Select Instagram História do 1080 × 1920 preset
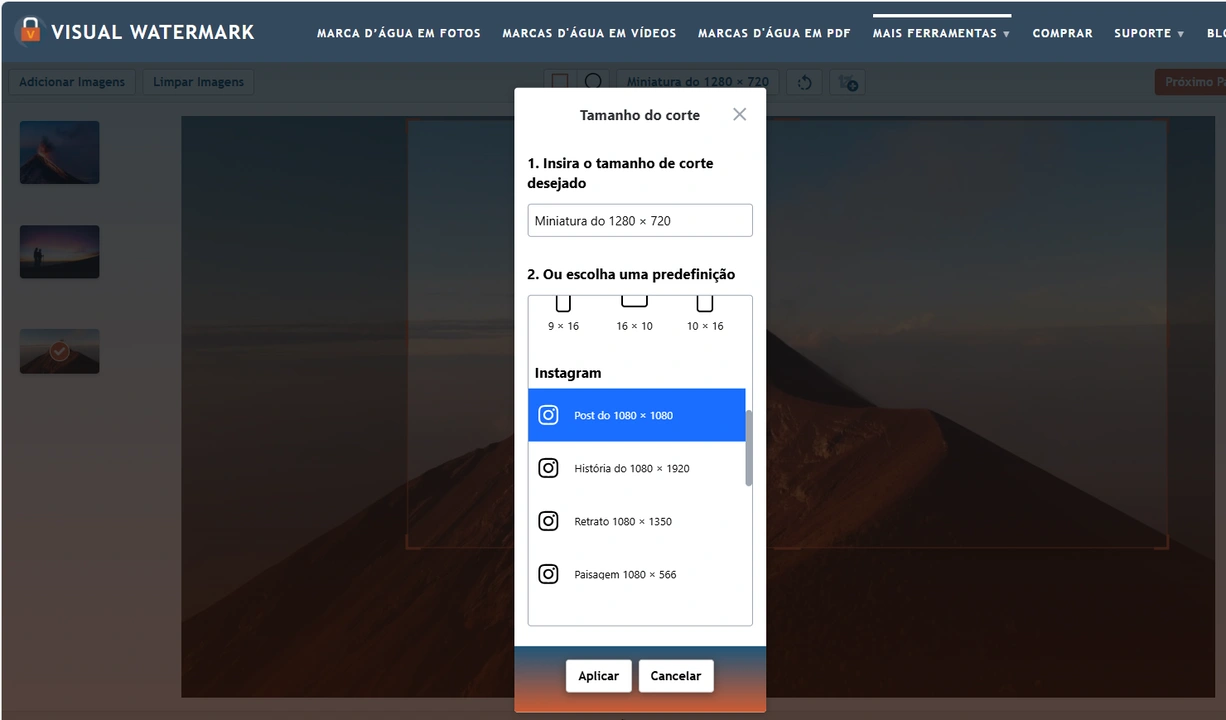Image resolution: width=1226 pixels, height=720 pixels. pyautogui.click(x=637, y=468)
